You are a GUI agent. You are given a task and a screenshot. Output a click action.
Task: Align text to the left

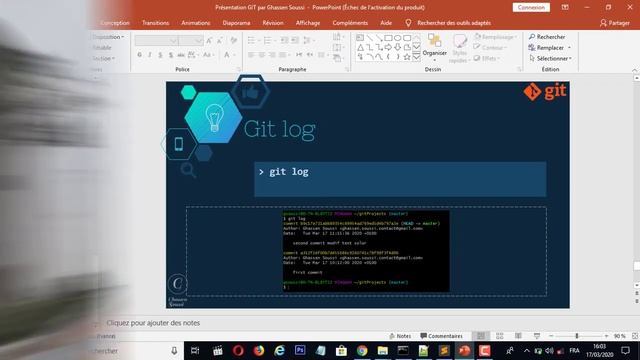click(251, 55)
